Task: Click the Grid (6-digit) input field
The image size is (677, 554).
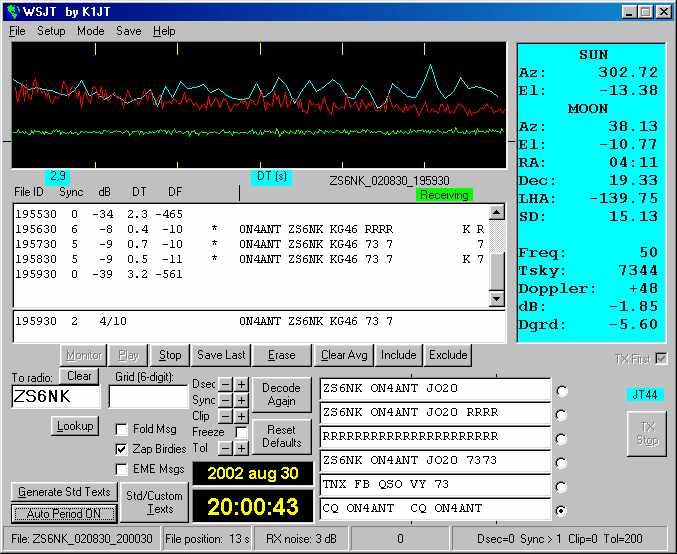Action: (x=149, y=396)
